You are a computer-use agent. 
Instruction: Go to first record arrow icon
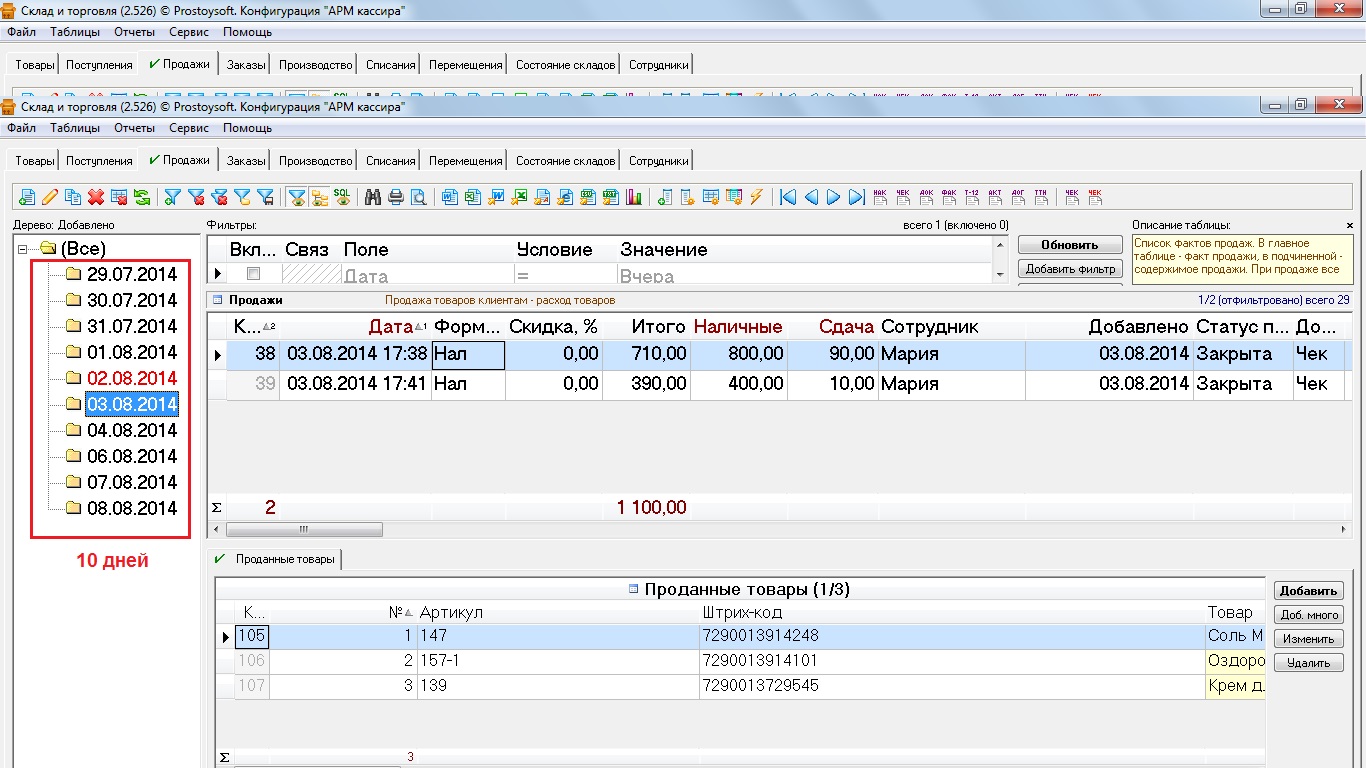788,197
